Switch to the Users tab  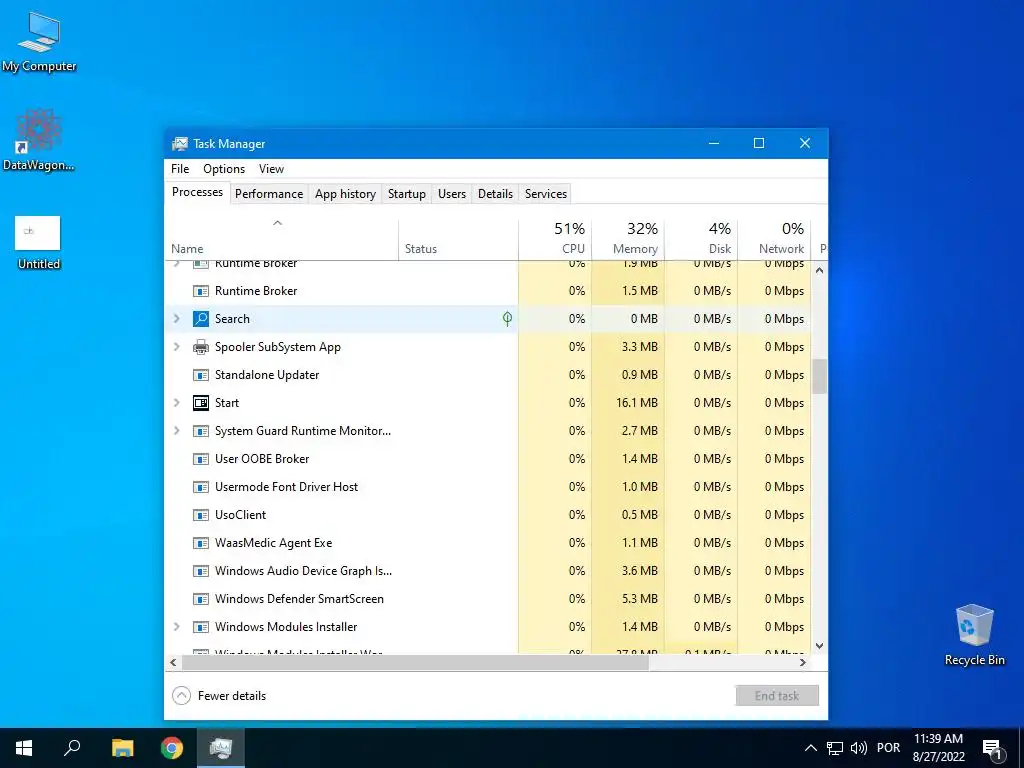(x=452, y=194)
